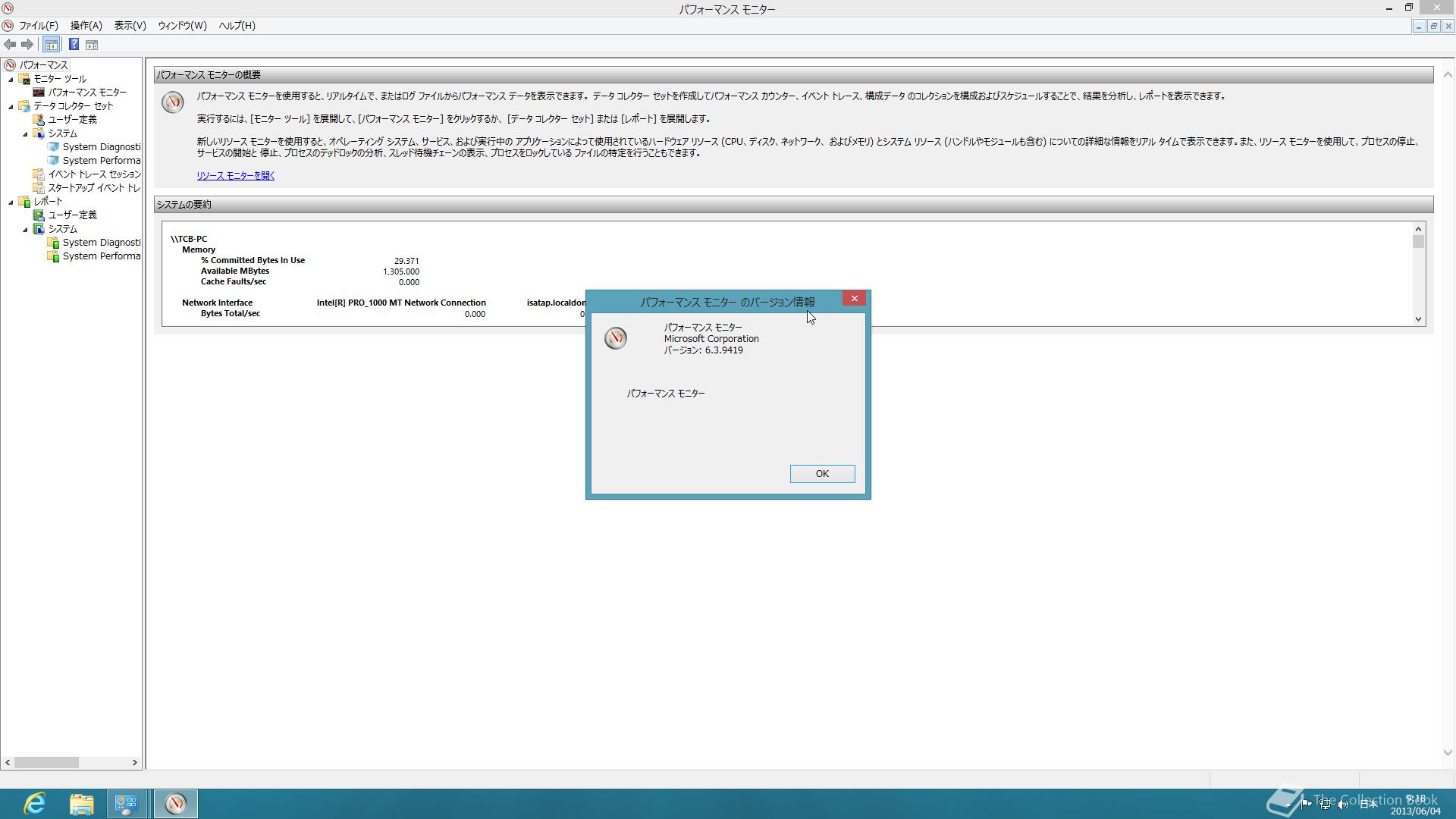Click the Back arrow toolbar icon
This screenshot has width=1456, height=819.
coord(10,45)
